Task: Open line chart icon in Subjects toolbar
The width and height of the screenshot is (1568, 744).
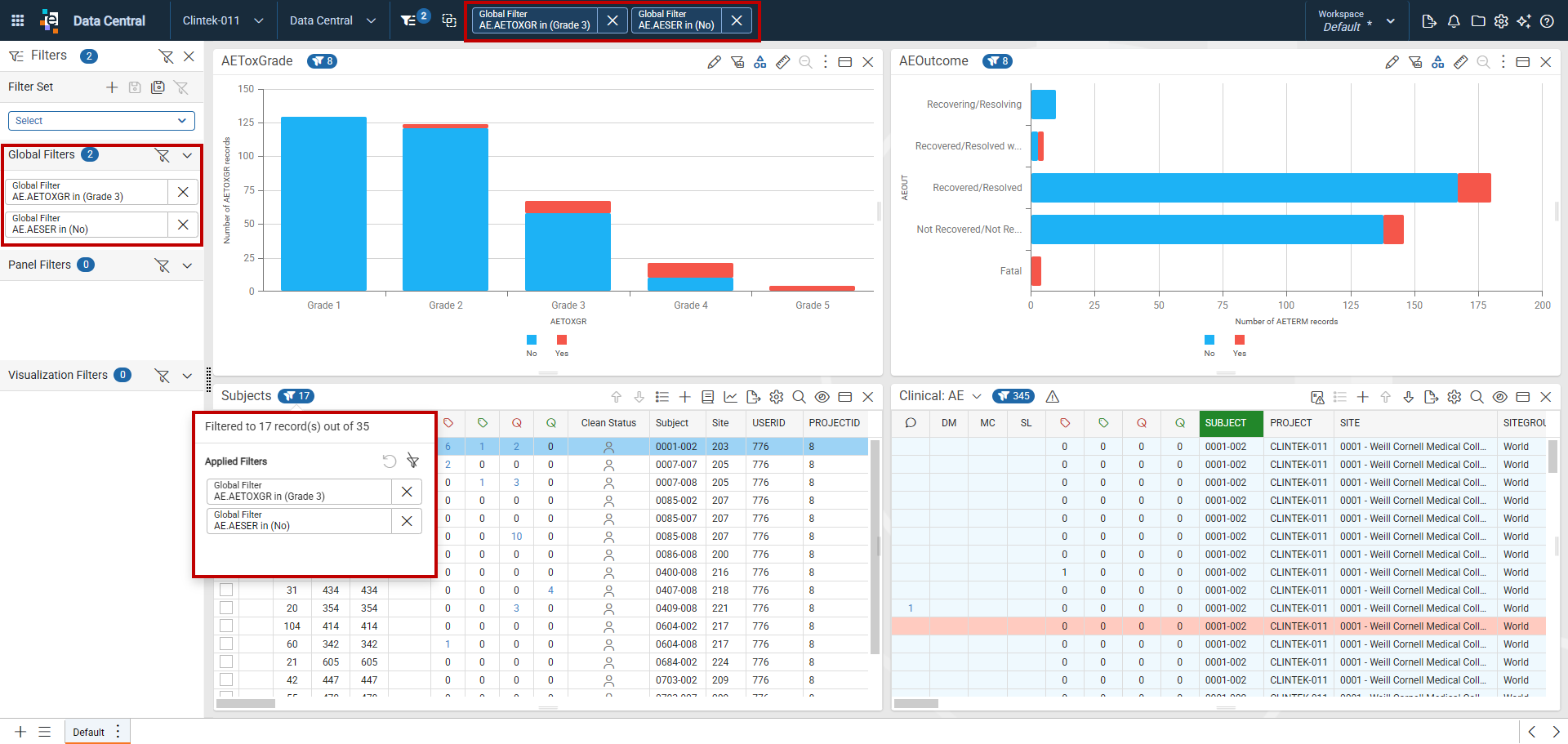Action: [x=731, y=397]
